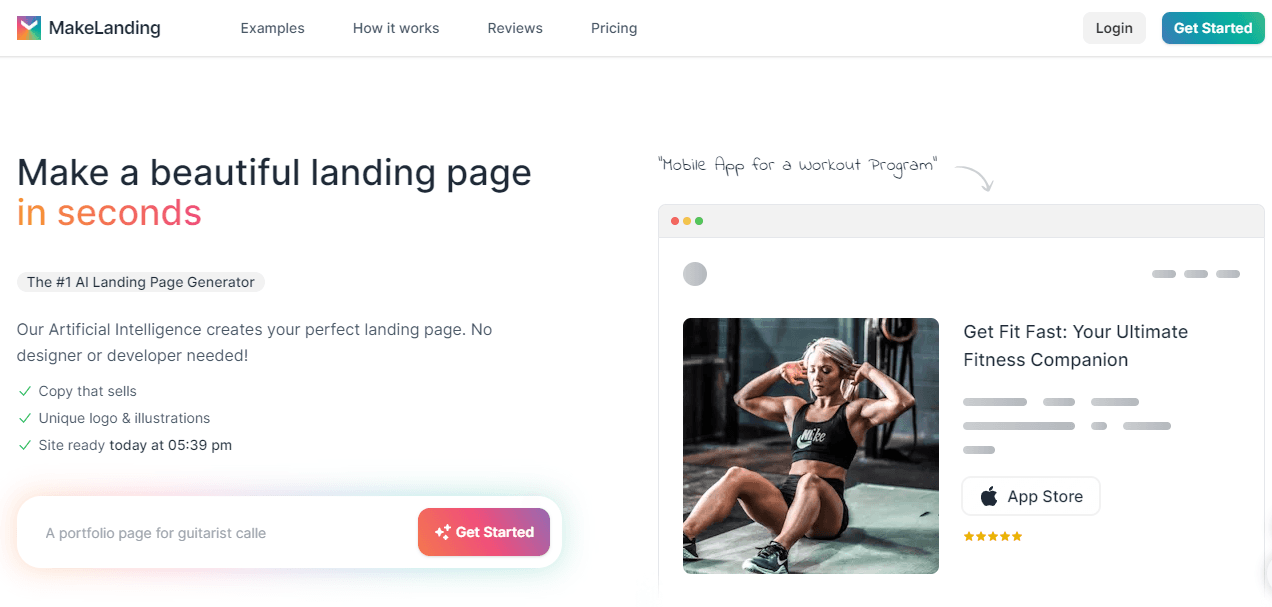Click the curved arrow under handwritten caption
1272x607 pixels.
974,179
